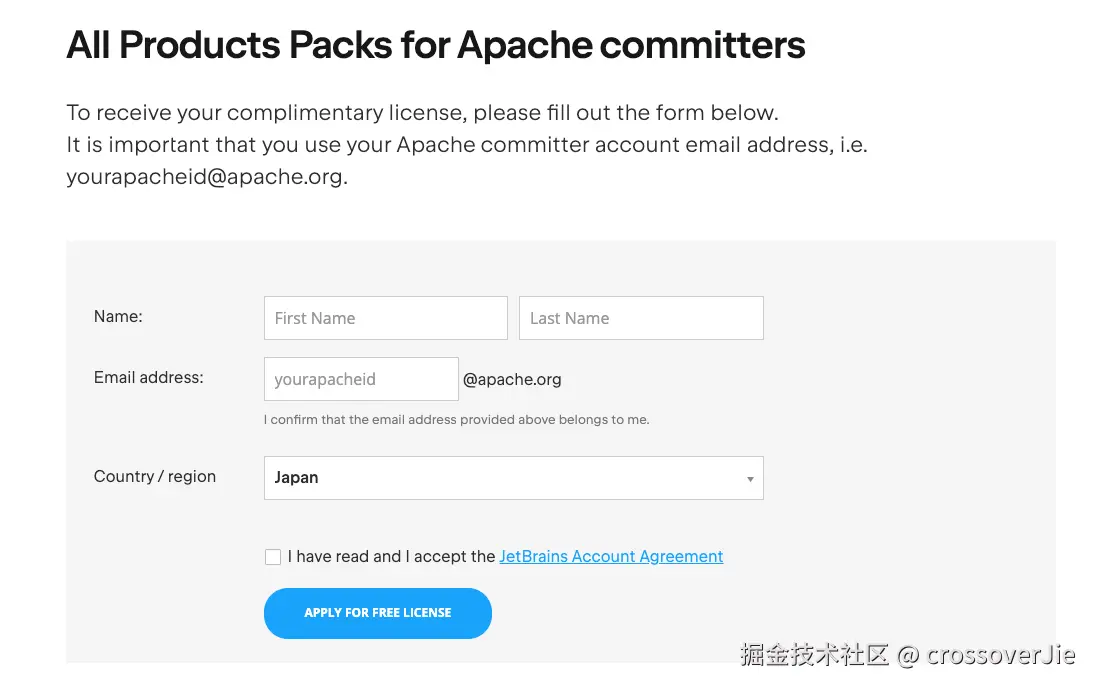Focus the Last Name text box
The width and height of the screenshot is (1096, 689).
point(640,318)
